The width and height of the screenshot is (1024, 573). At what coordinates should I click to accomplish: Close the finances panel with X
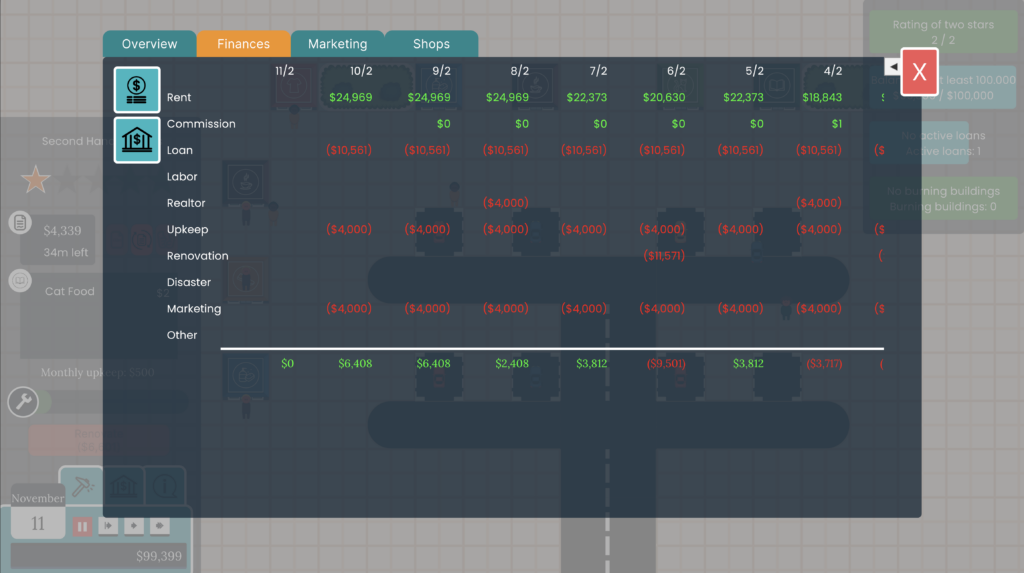tap(919, 72)
